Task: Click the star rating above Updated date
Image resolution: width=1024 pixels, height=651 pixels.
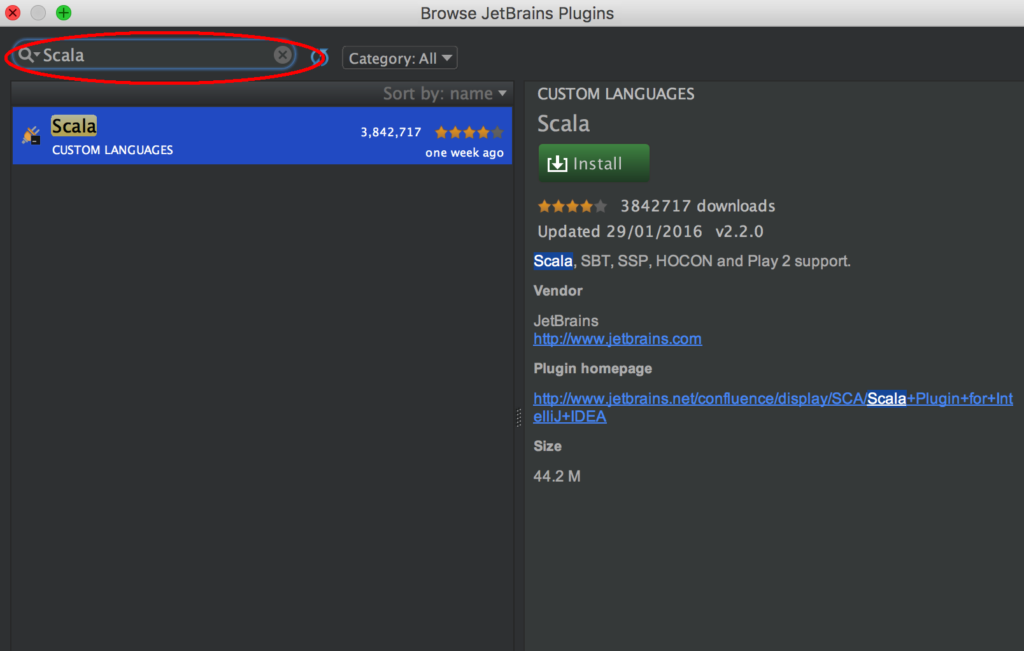Action: point(572,206)
